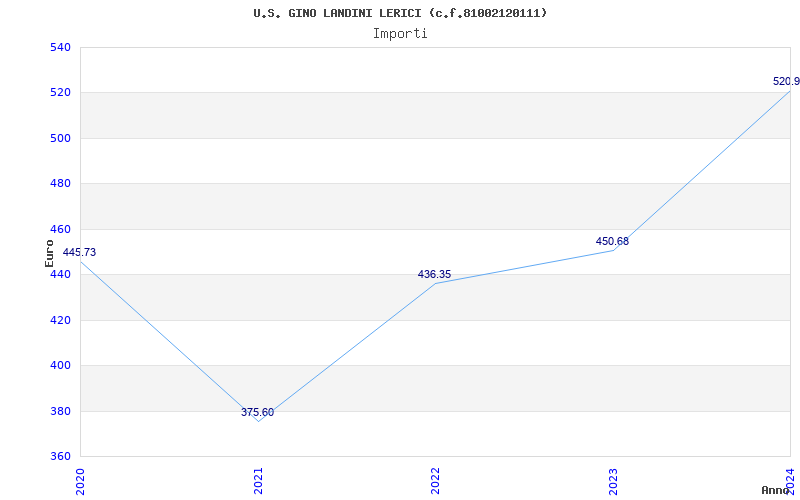Click the 540 y-axis value
Image resolution: width=800 pixels, height=500 pixels.
60,47
